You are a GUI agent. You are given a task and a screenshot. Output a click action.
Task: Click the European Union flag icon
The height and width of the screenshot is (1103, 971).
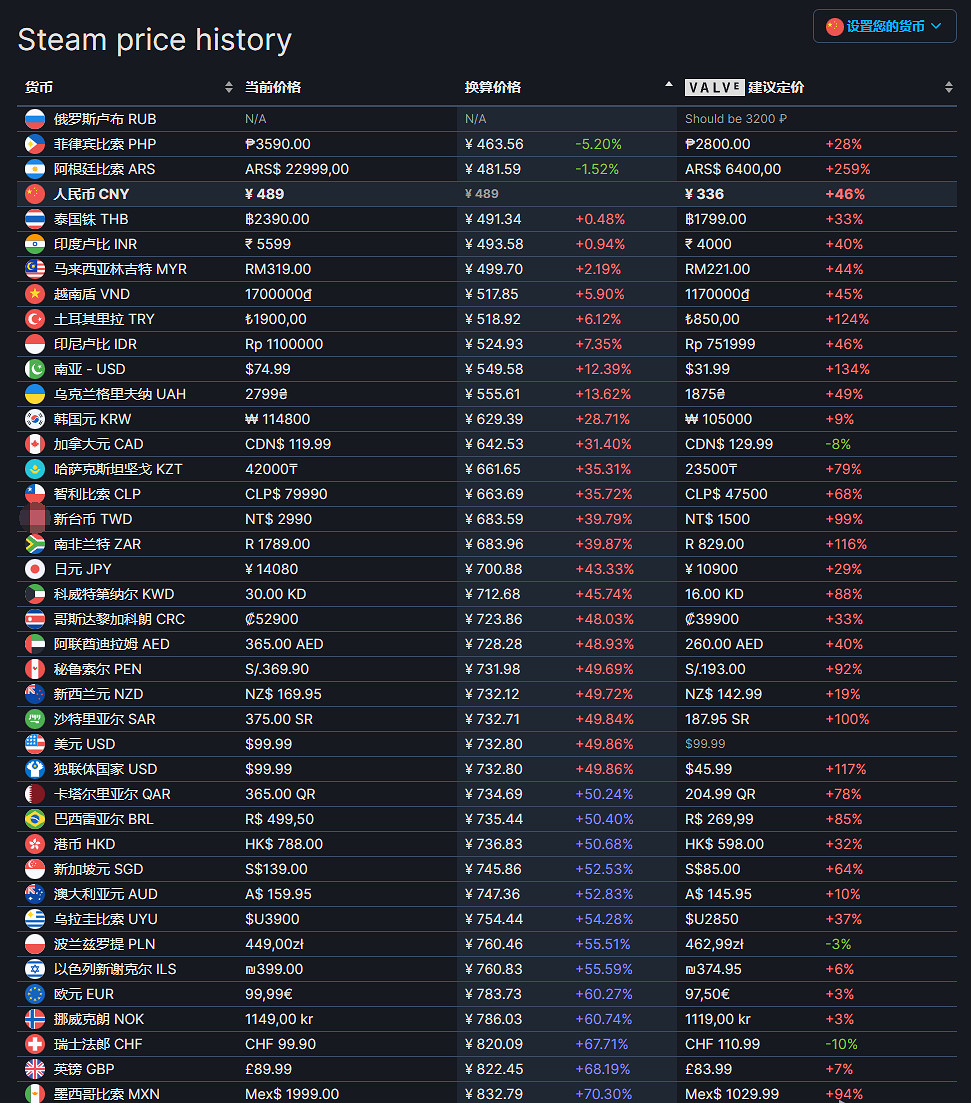pos(35,994)
